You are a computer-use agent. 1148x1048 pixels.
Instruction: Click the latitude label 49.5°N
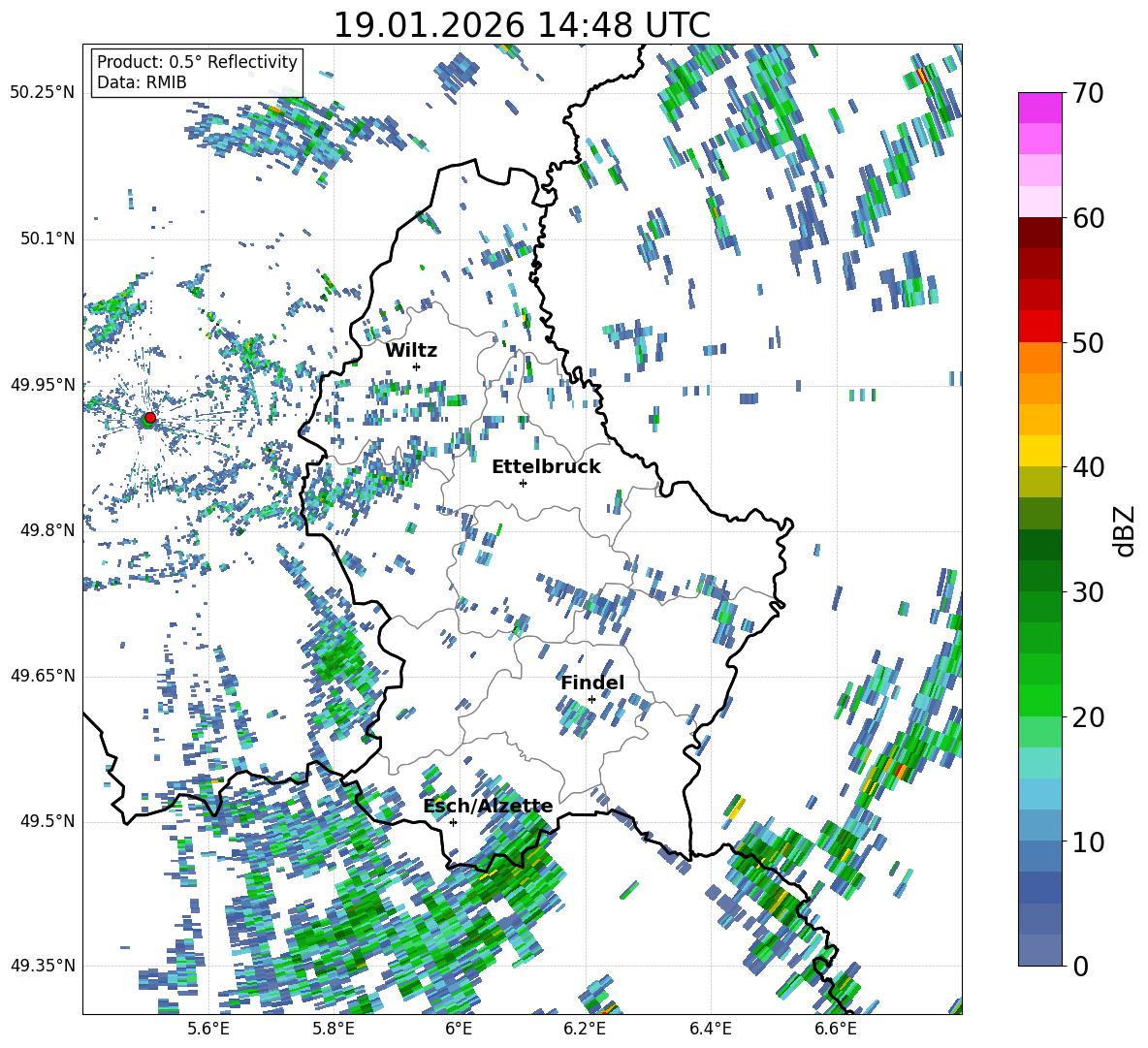point(48,821)
